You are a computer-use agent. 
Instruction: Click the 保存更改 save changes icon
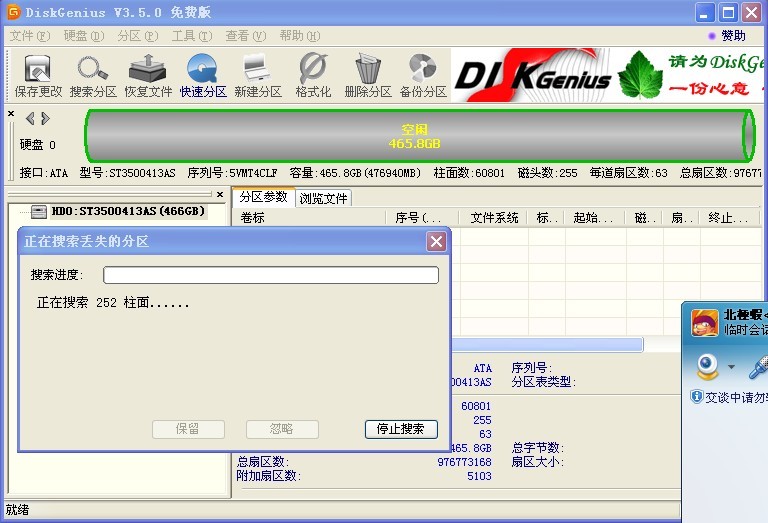(x=38, y=74)
